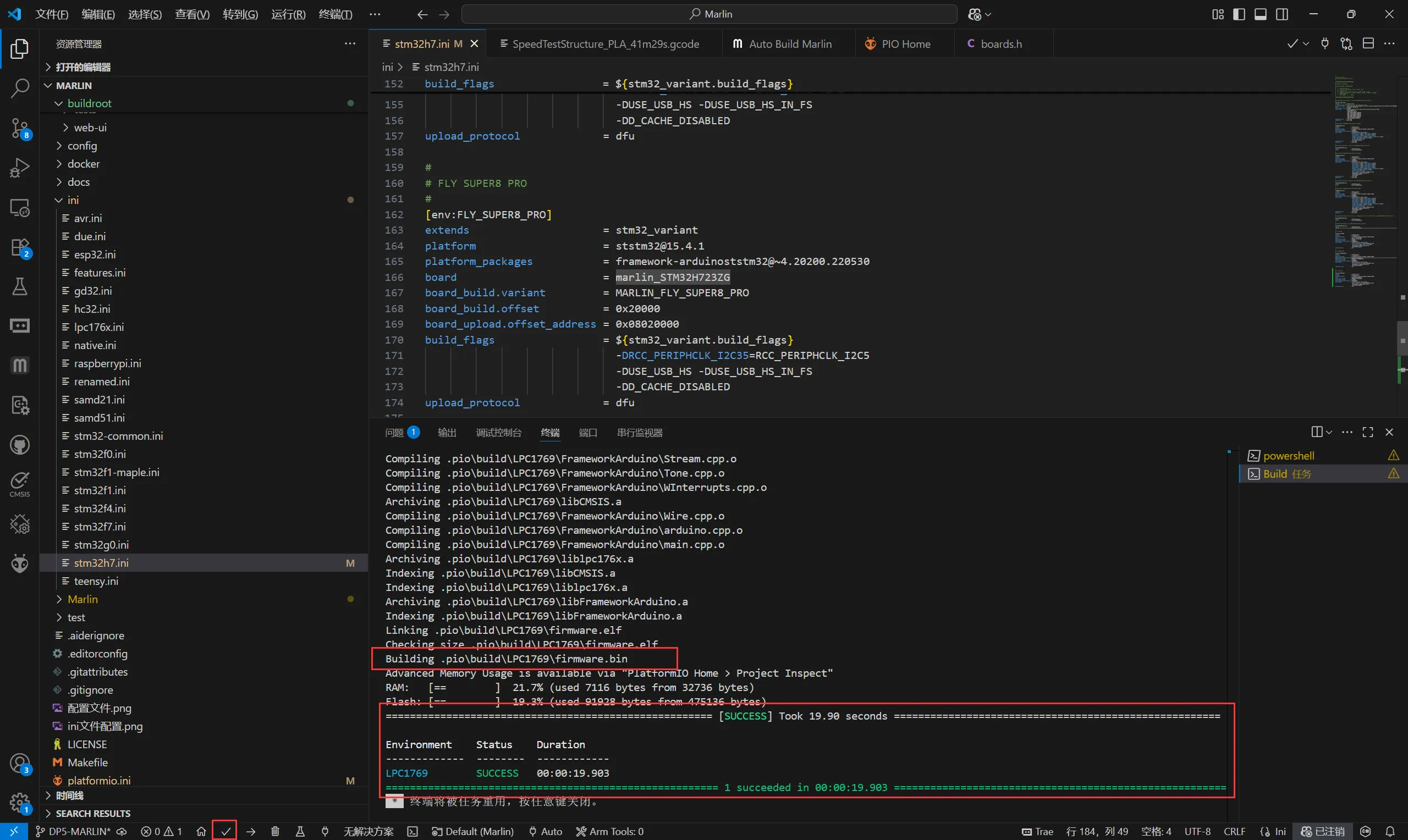Click the DP5-MARLIN branch in status bar
The width and height of the screenshot is (1408, 840).
[79, 831]
